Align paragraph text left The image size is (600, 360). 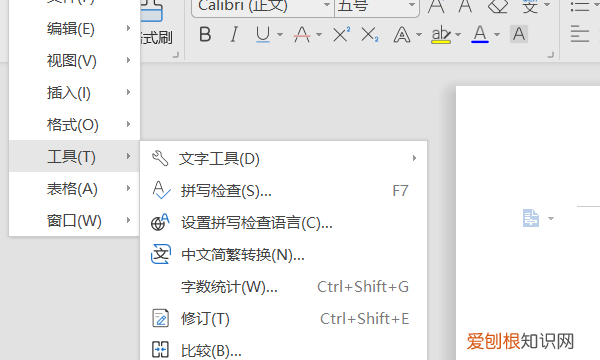[x=579, y=34]
